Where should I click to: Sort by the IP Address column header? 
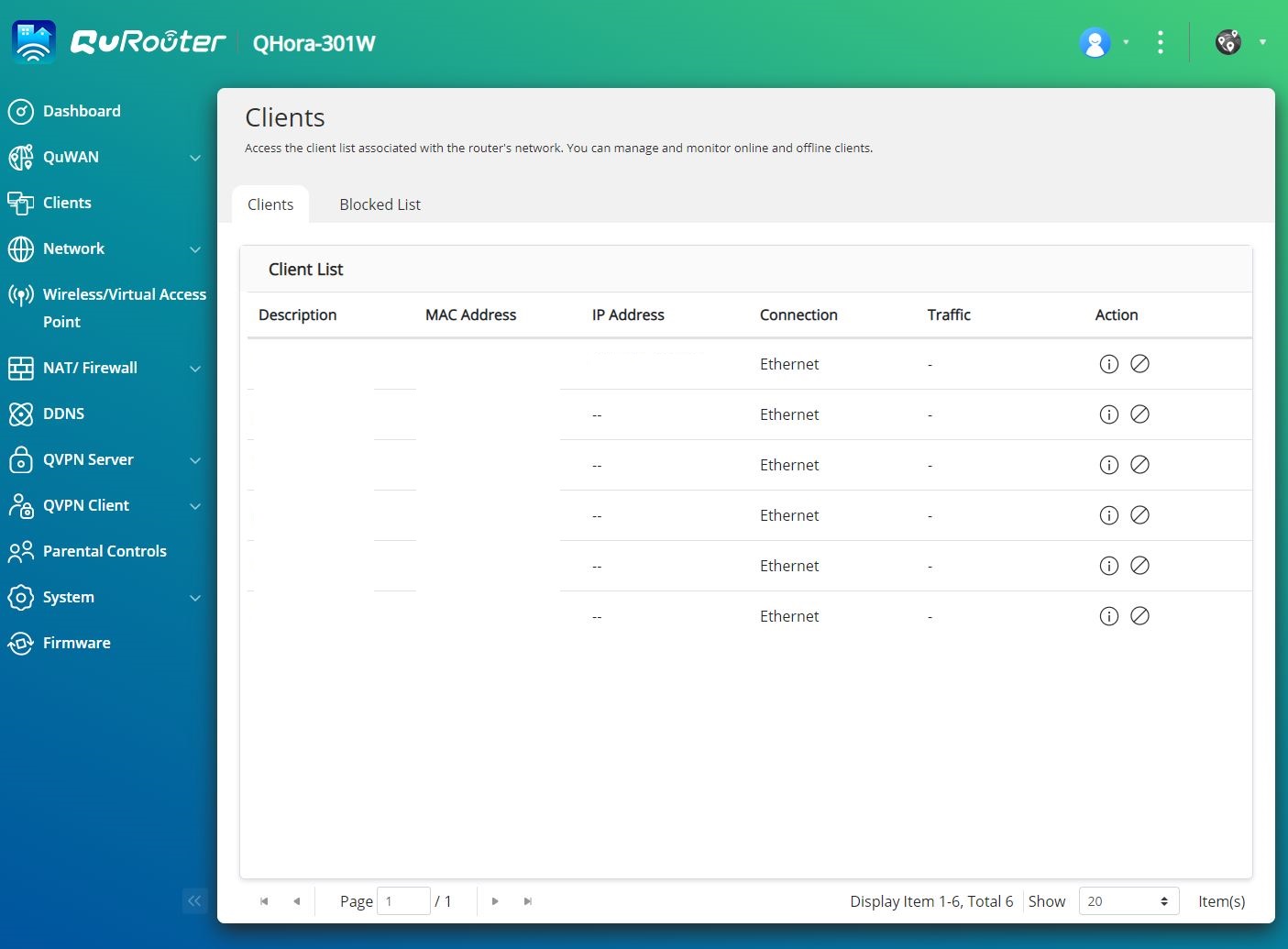628,314
